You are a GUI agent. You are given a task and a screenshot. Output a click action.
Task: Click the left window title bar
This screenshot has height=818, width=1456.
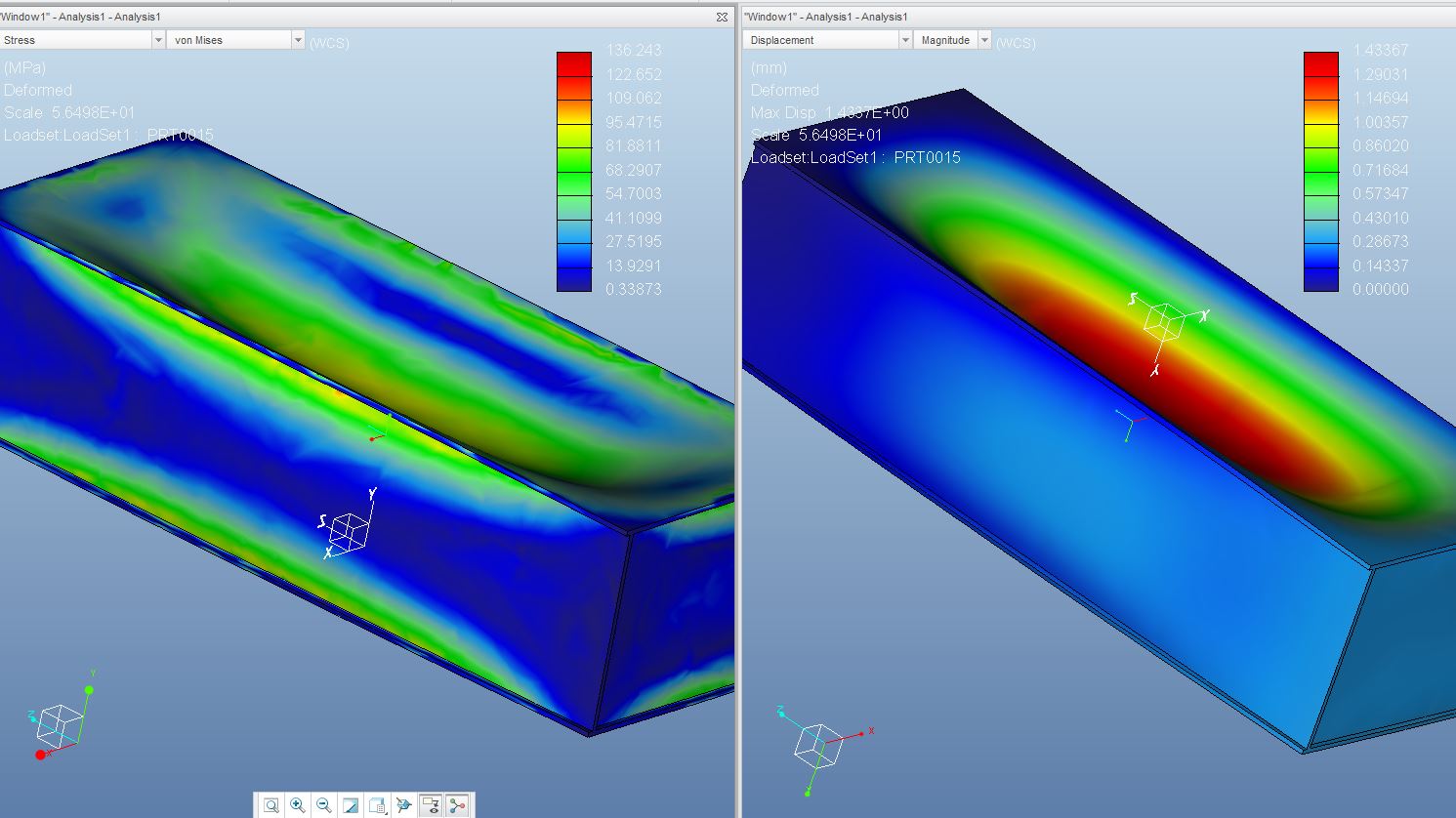click(366, 17)
